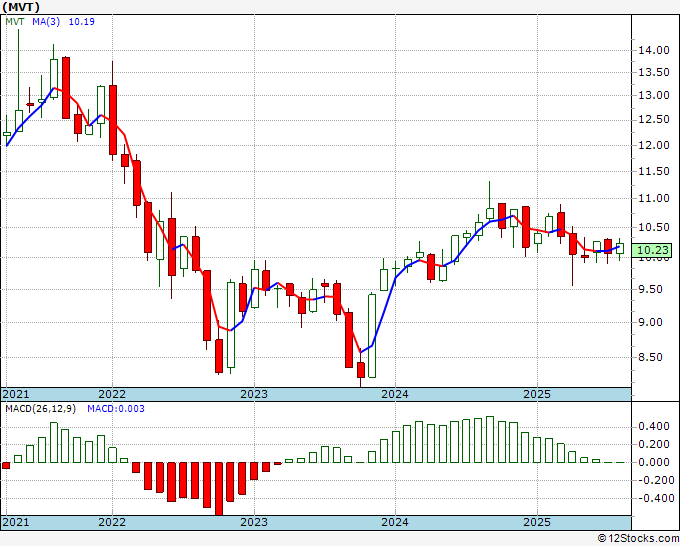Click the lowest red candlestick near 8.20
The width and height of the screenshot is (680, 546).
360,370
